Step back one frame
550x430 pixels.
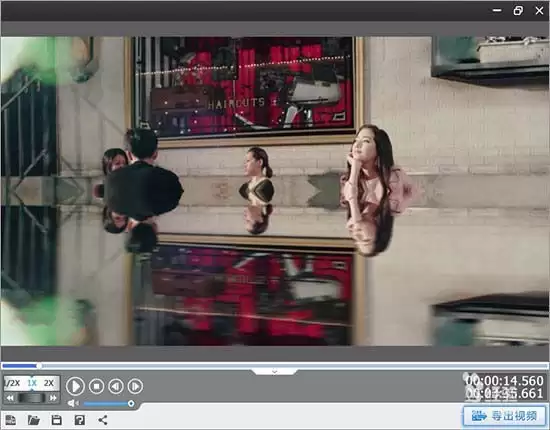coord(116,386)
